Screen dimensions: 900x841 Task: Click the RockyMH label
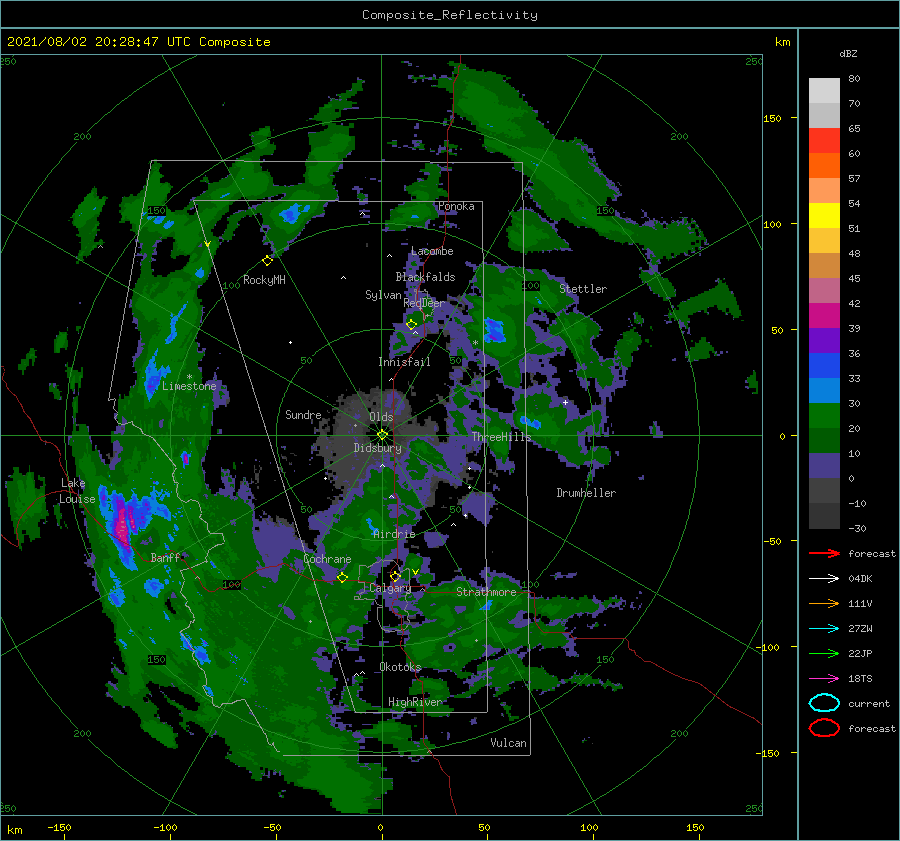pos(264,280)
